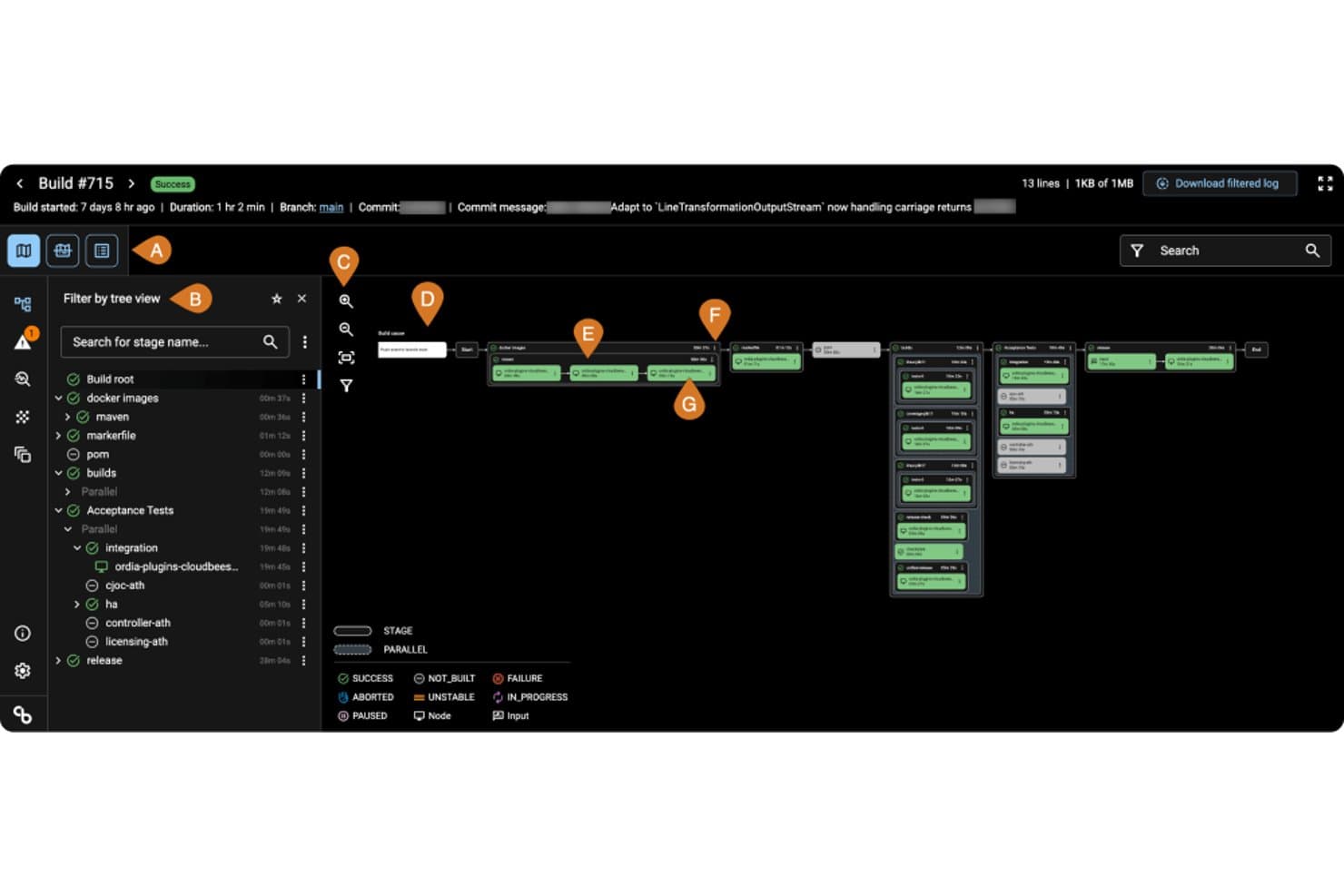Click the dotted pattern sidebar icon
The image size is (1344, 896).
click(x=23, y=417)
